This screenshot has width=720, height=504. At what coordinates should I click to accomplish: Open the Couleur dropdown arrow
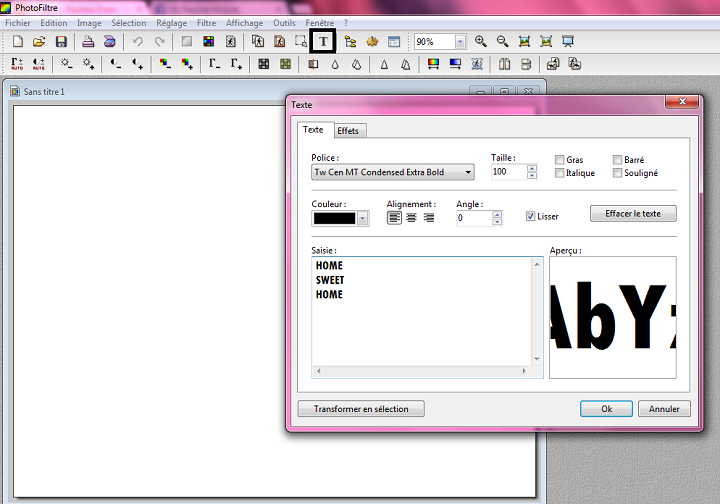(x=362, y=217)
